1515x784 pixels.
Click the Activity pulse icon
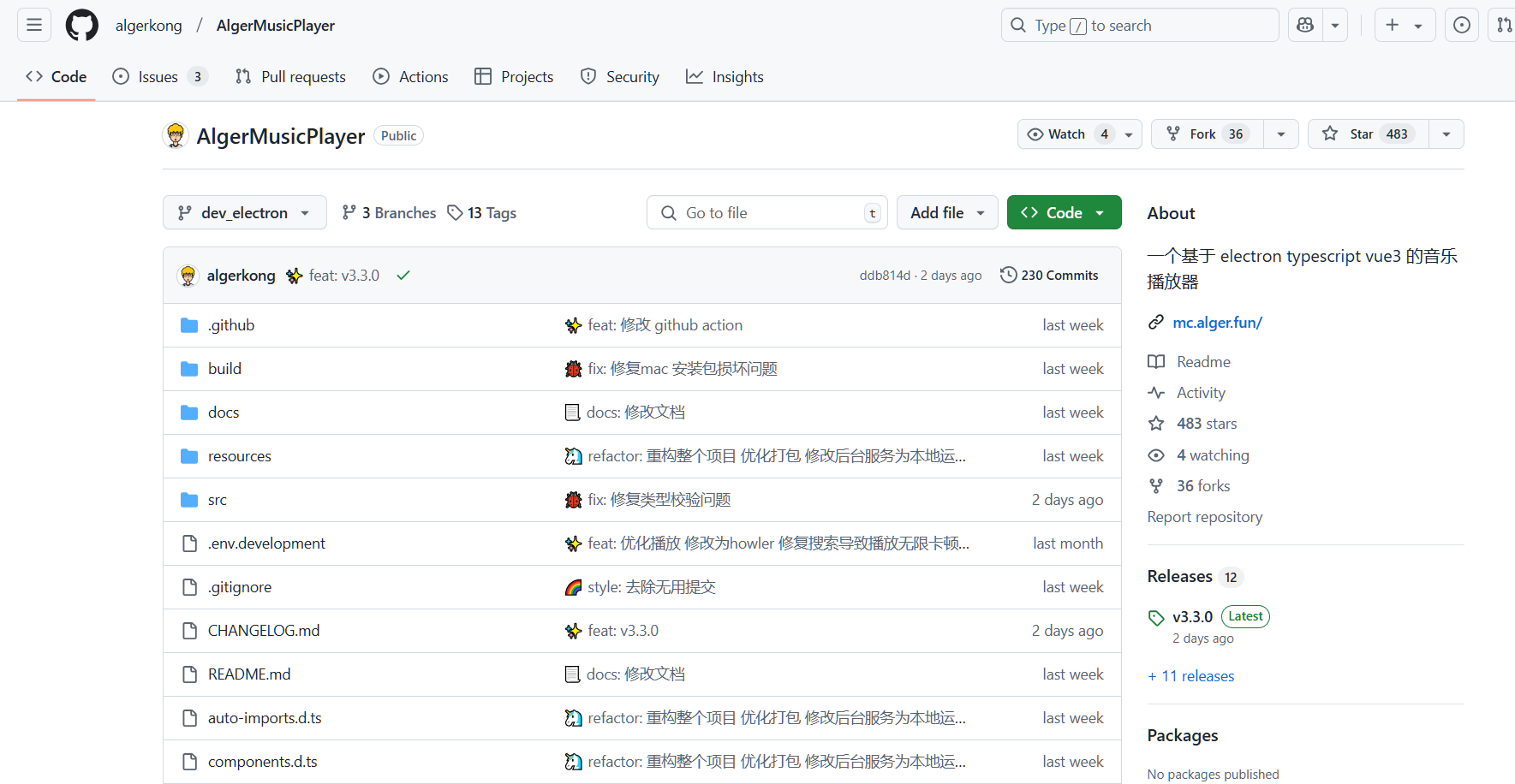pyautogui.click(x=1156, y=393)
